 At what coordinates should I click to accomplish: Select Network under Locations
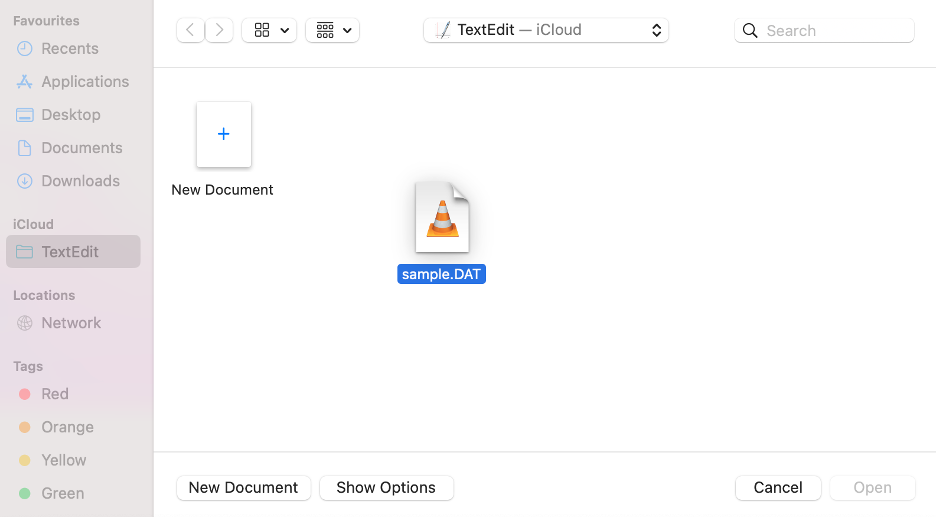73,323
